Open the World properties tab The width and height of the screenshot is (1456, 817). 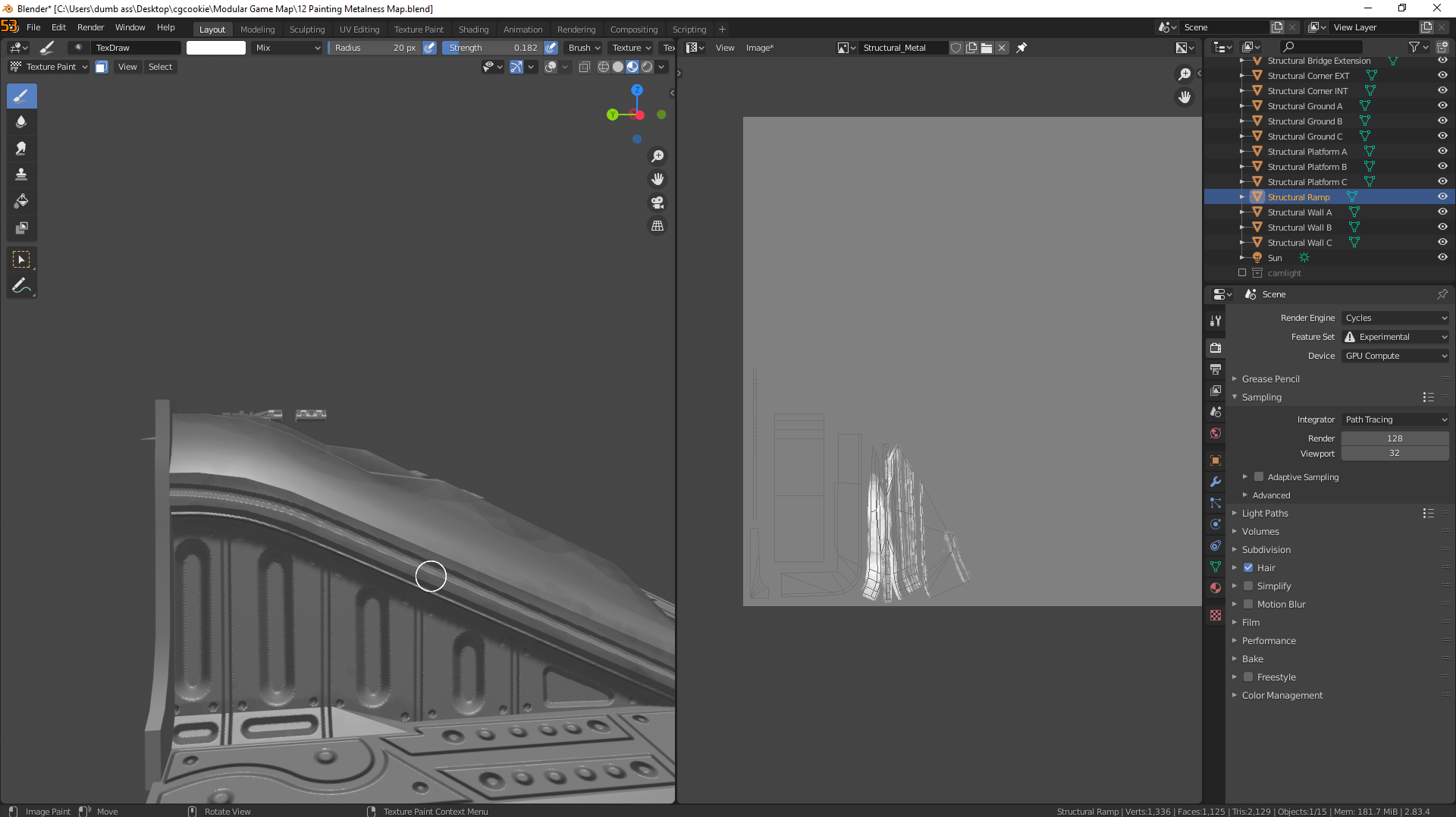point(1216,432)
